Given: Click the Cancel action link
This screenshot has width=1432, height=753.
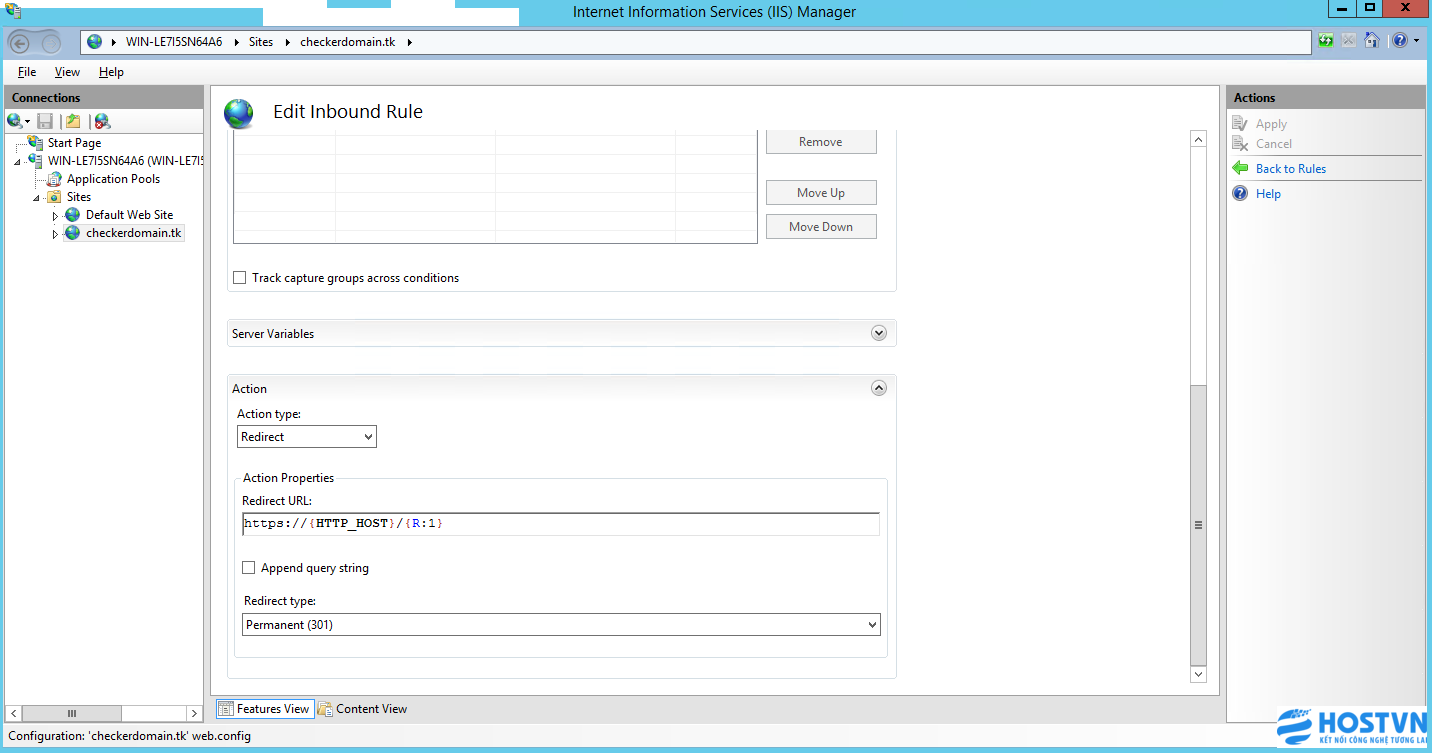Looking at the screenshot, I should [1274, 144].
